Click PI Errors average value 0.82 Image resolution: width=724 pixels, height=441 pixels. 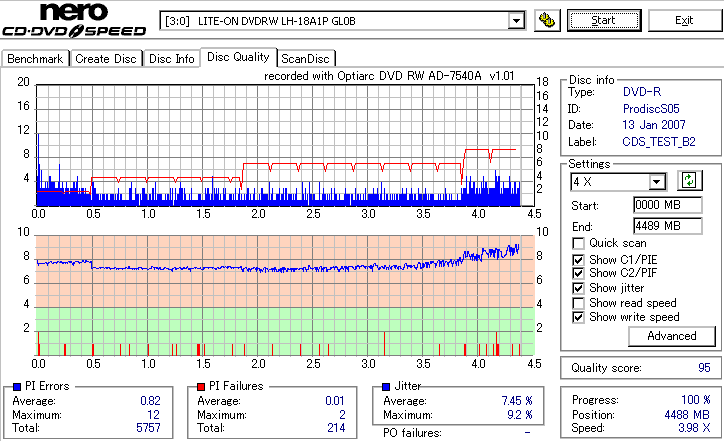[x=151, y=401]
